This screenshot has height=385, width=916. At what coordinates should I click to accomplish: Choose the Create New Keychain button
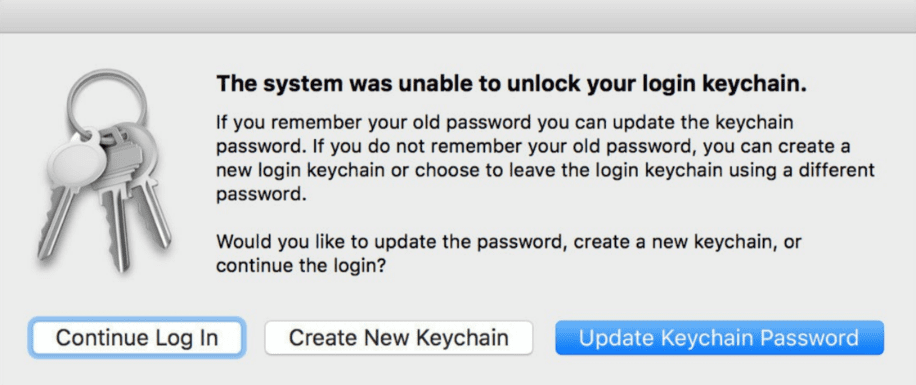point(398,338)
